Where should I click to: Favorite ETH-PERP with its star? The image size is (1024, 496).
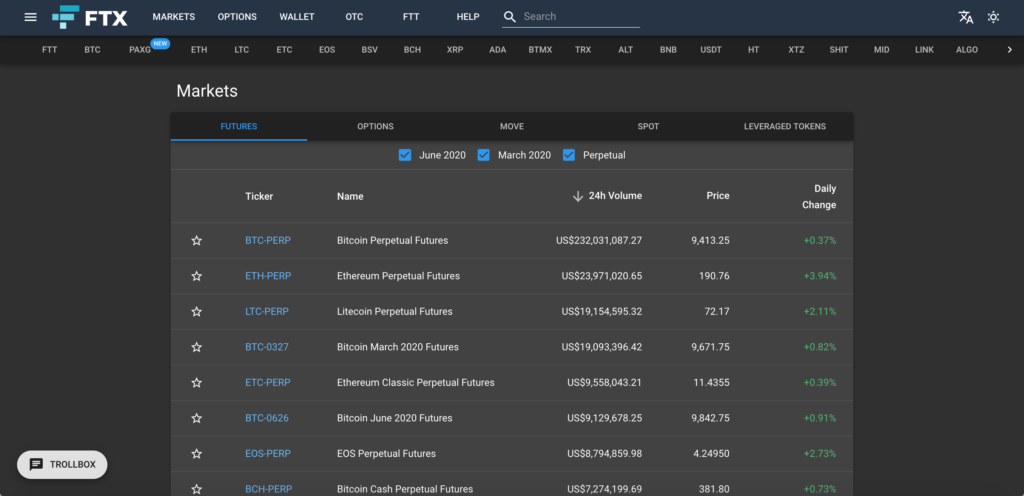point(197,276)
